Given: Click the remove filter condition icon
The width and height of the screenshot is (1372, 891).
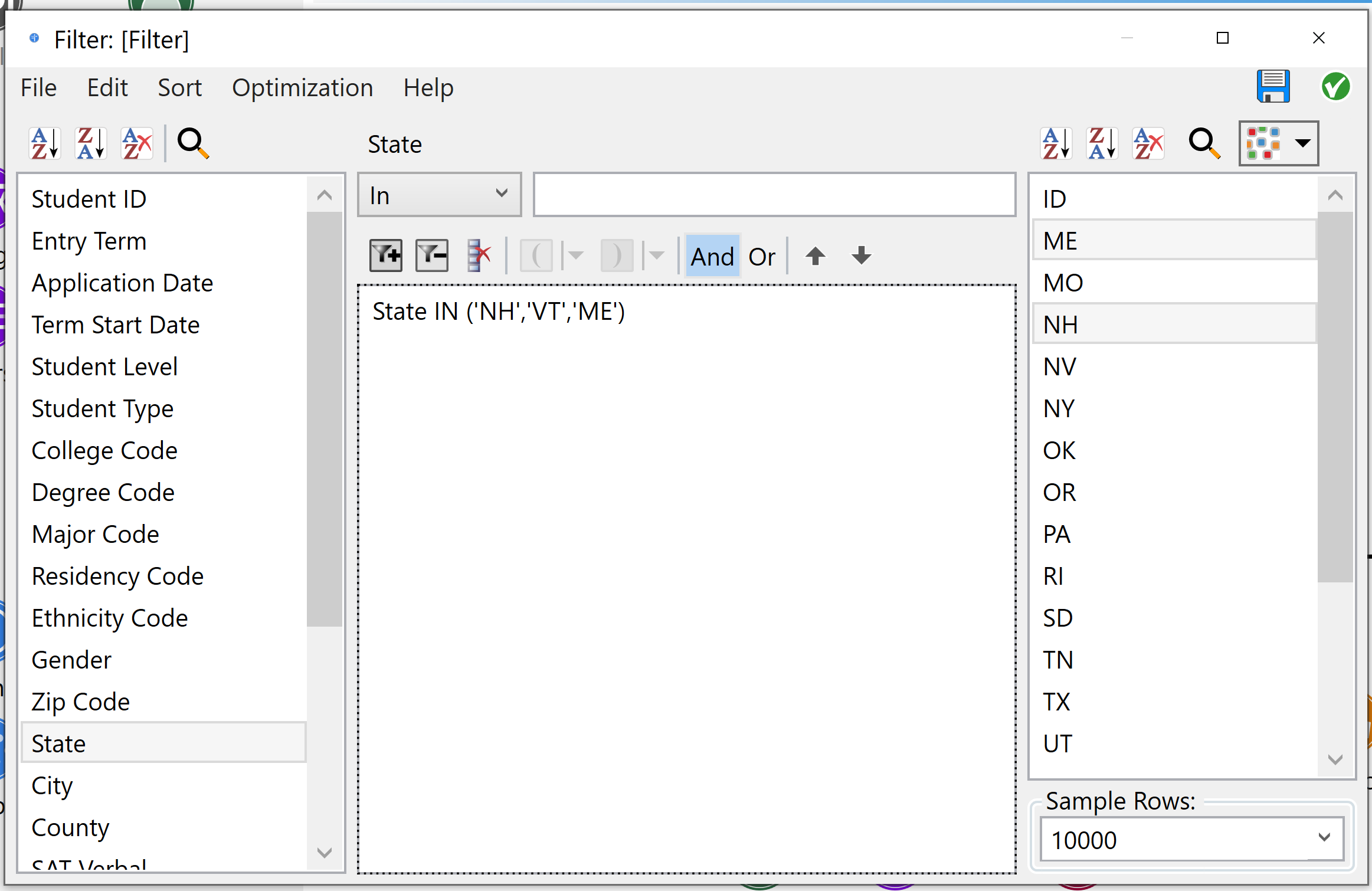Looking at the screenshot, I should (431, 255).
